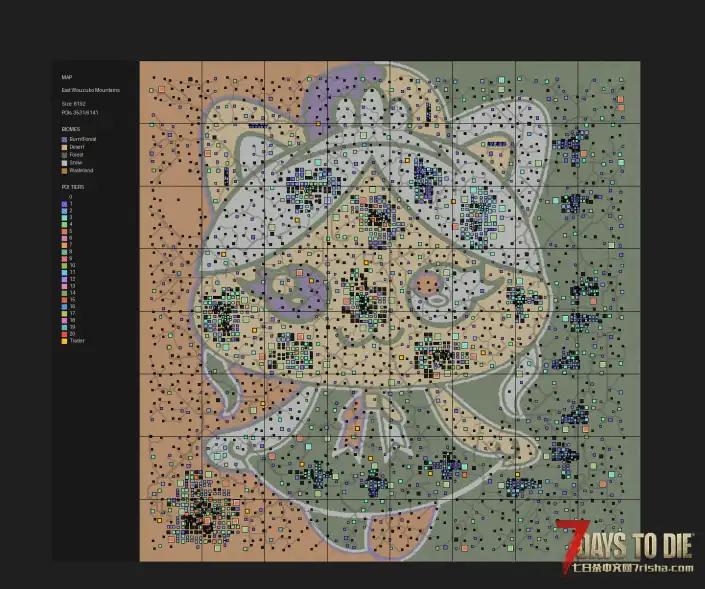705x589 pixels.
Task: Select the POI tier 4 color swatch
Action: click(x=64, y=224)
